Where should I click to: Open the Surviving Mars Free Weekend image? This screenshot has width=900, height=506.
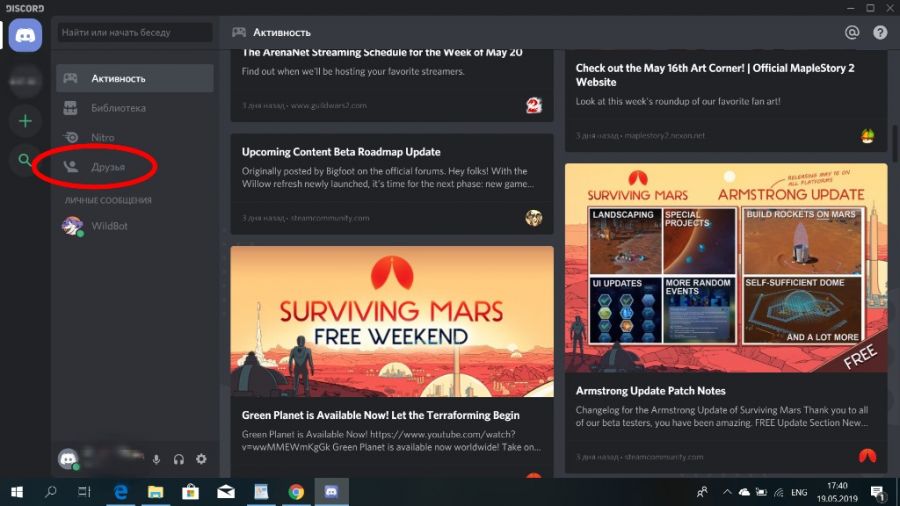click(x=391, y=321)
